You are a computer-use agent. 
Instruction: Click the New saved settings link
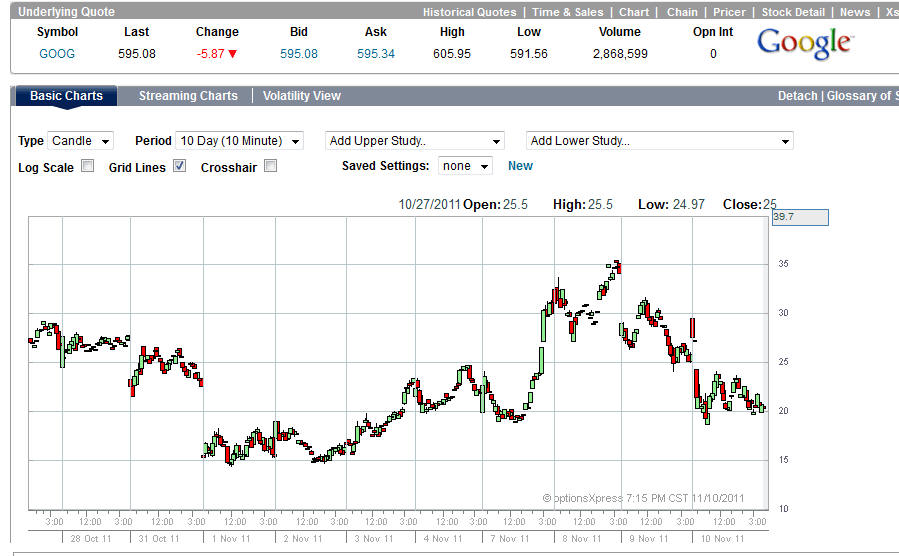click(x=520, y=166)
